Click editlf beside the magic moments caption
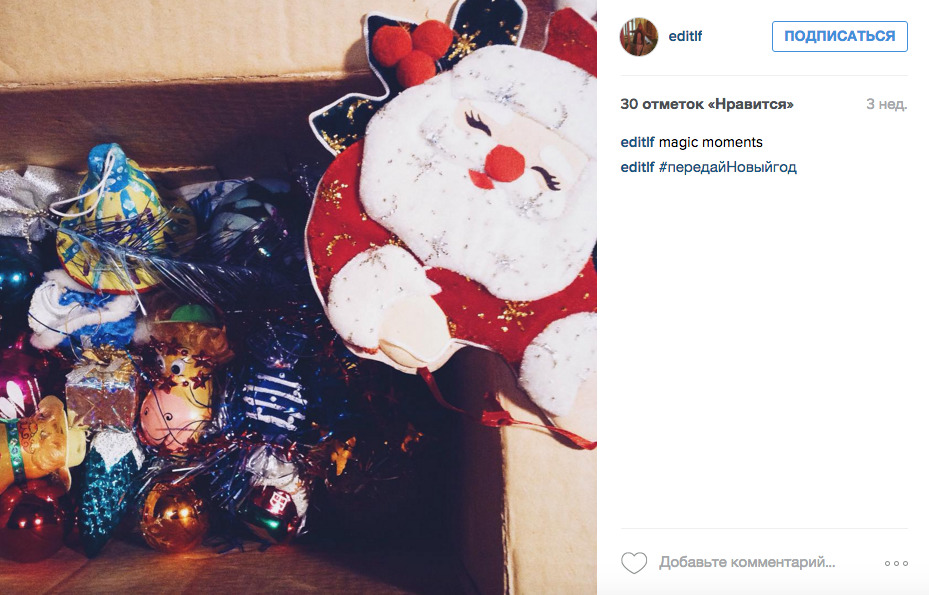The image size is (929, 595). (x=637, y=142)
